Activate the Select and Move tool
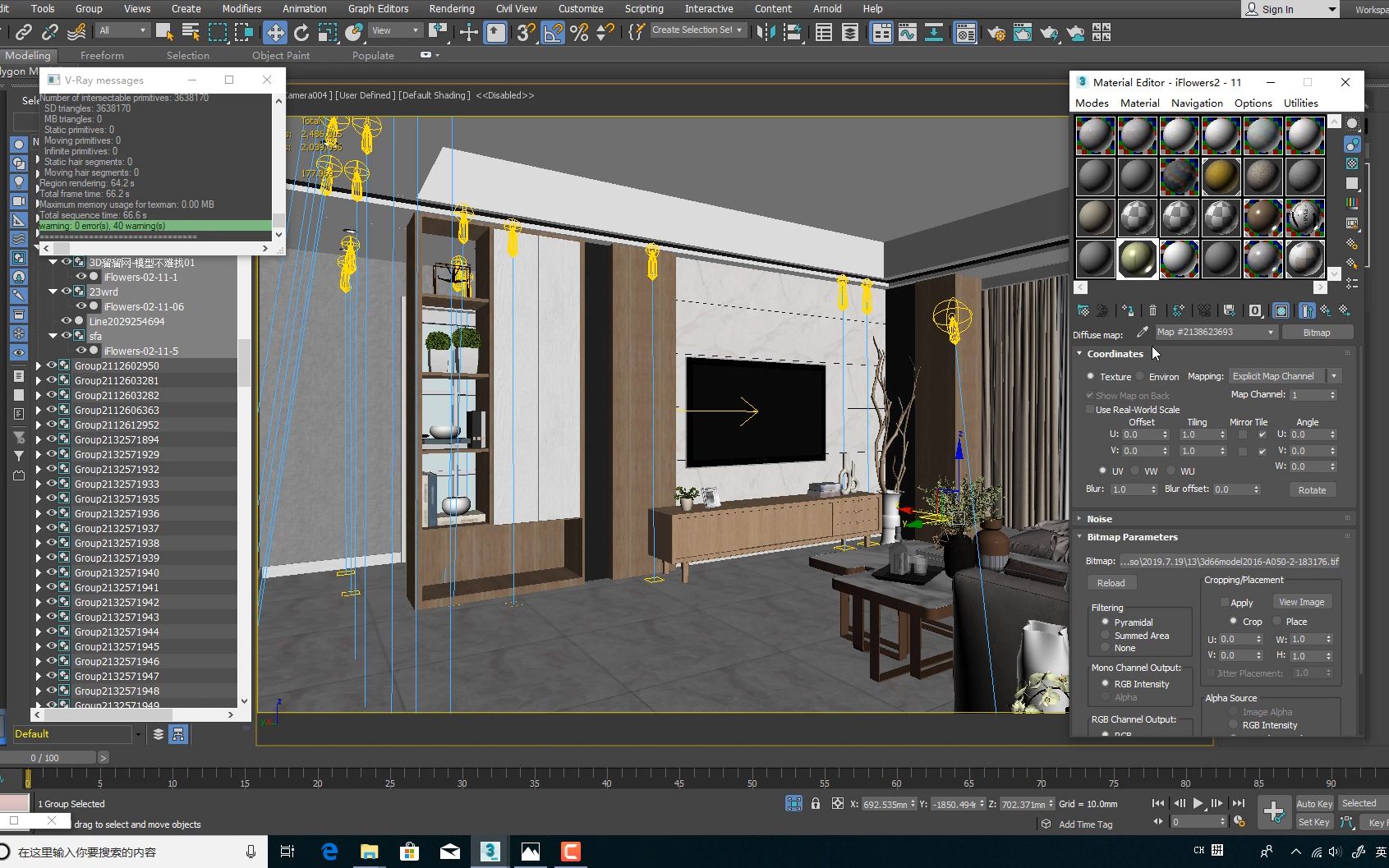 (x=274, y=32)
